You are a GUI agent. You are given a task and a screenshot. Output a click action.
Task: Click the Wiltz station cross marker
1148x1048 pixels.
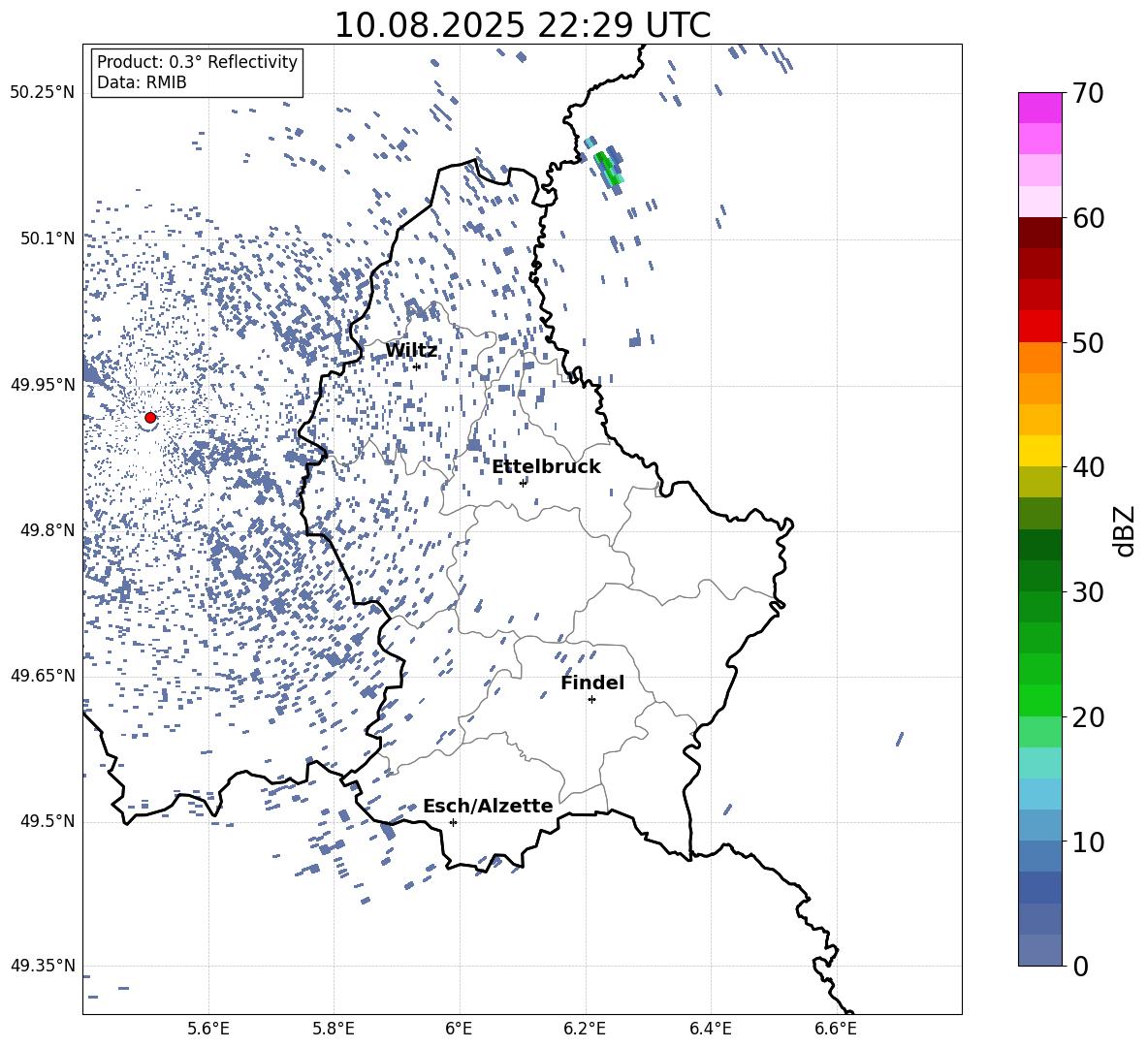pos(417,366)
